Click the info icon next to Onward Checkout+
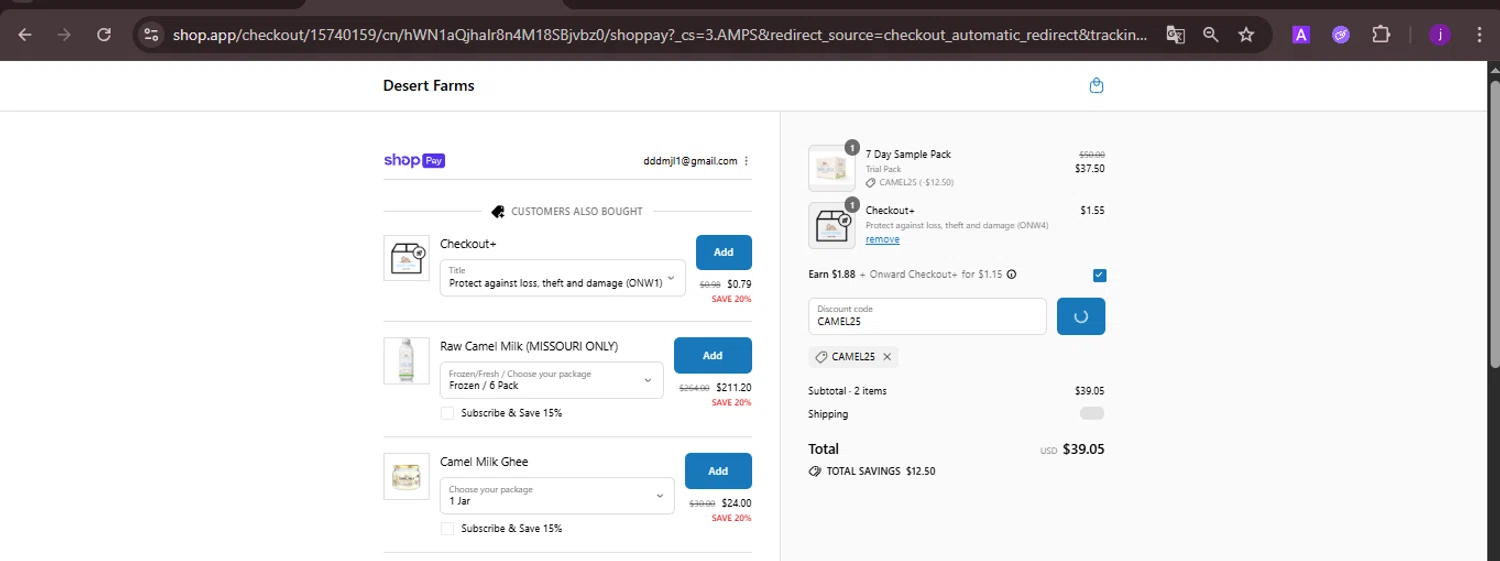Screen dimensions: 1500x561 tap(1011, 274)
